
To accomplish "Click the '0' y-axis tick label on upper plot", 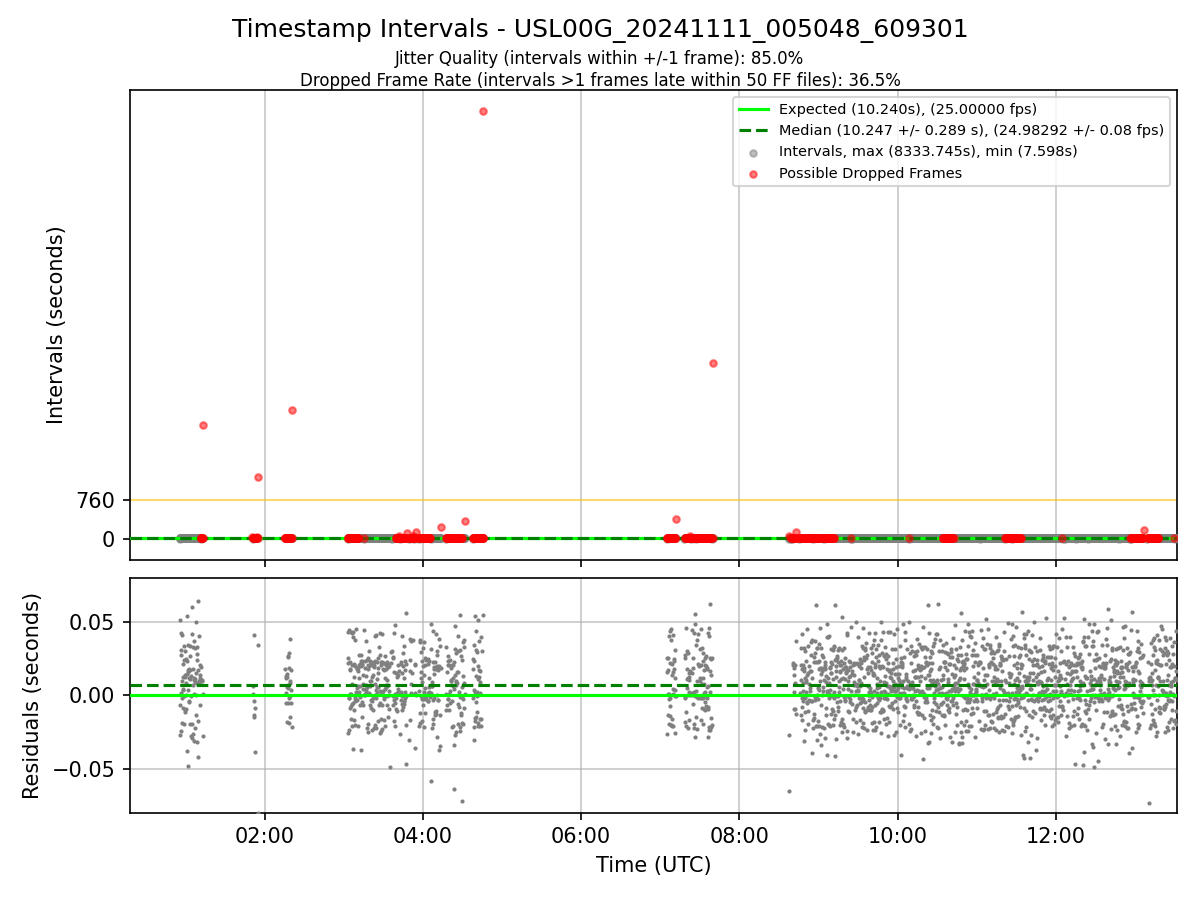I will pyautogui.click(x=111, y=539).
